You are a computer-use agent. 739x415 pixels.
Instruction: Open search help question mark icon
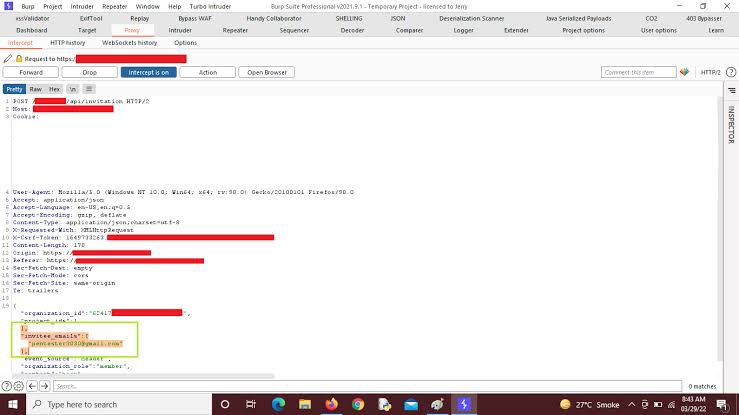tap(7, 386)
